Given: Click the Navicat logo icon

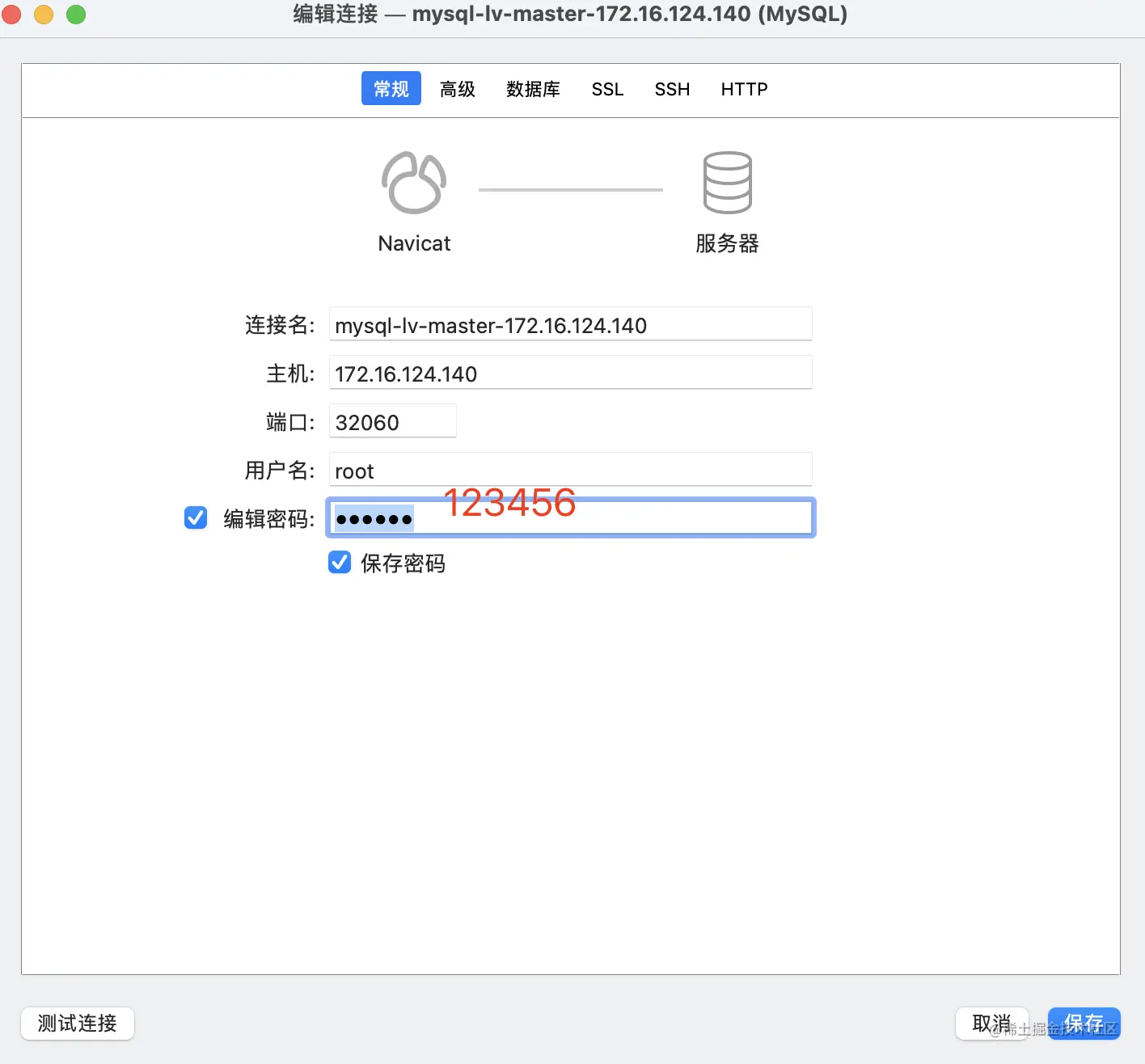Looking at the screenshot, I should [414, 183].
